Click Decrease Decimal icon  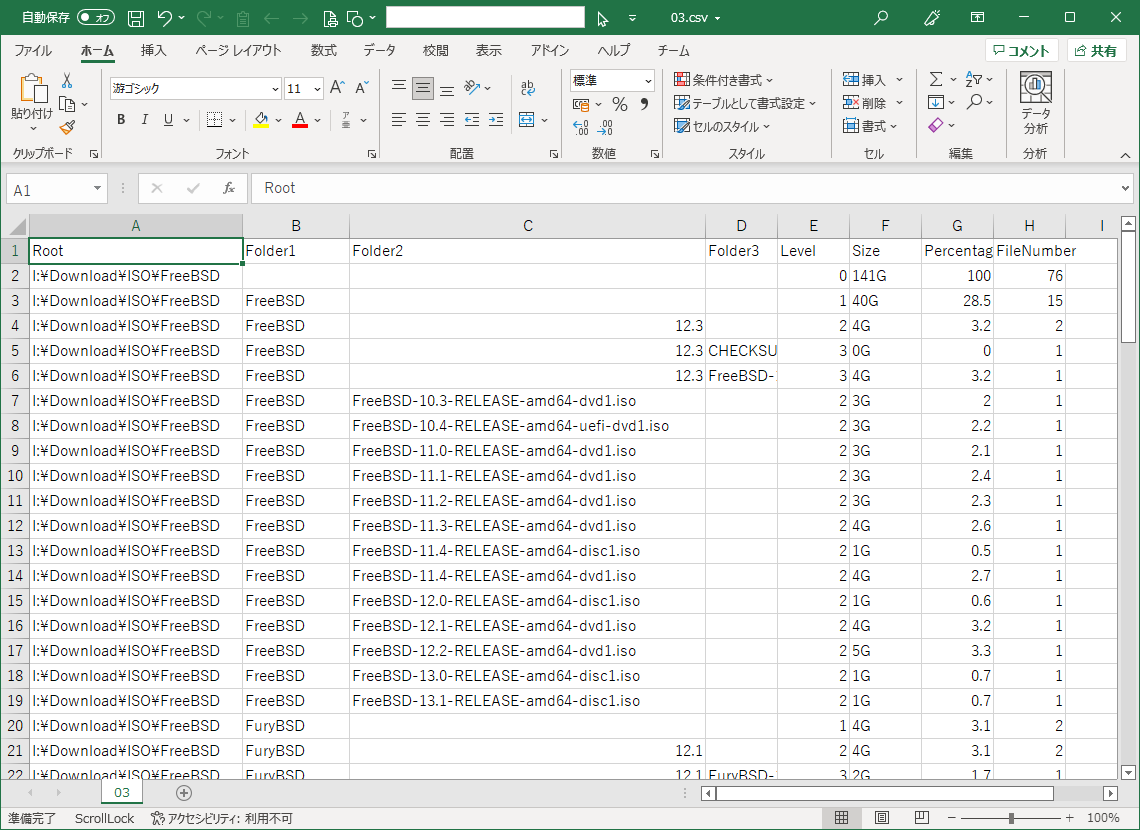coord(605,128)
